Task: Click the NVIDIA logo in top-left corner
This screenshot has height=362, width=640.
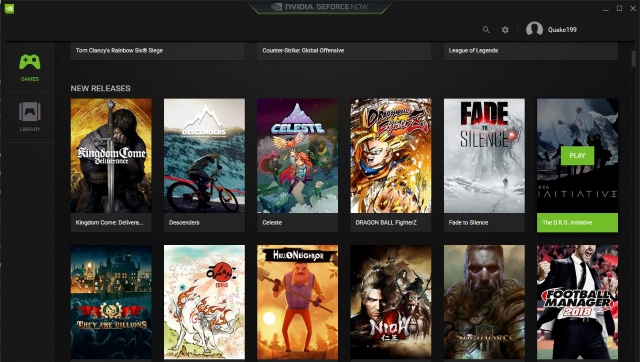Action: [9, 9]
